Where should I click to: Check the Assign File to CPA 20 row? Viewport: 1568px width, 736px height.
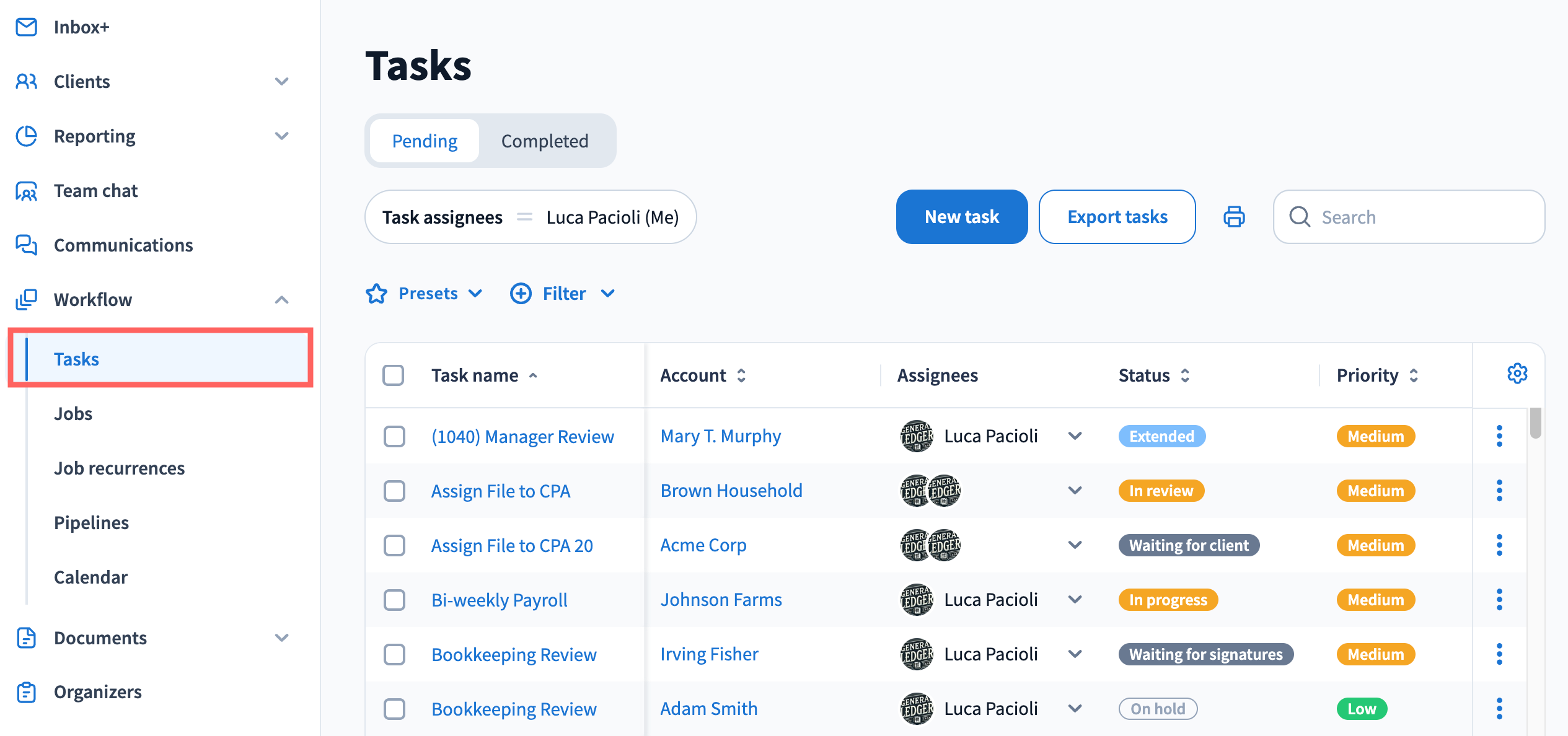click(394, 546)
